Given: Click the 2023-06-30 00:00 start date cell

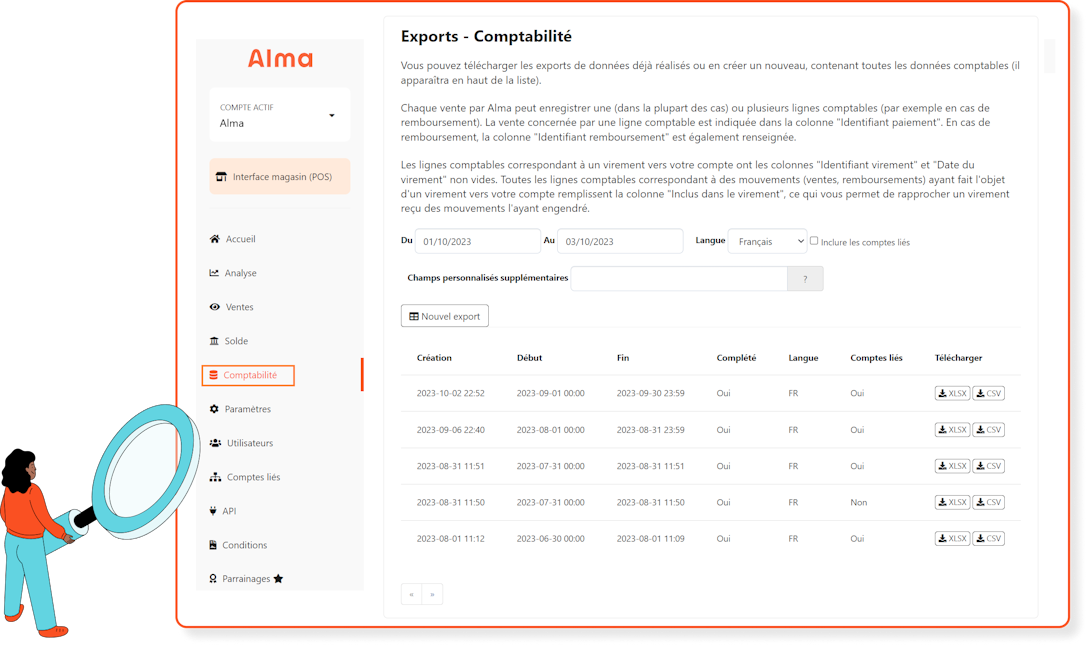Looking at the screenshot, I should [550, 538].
